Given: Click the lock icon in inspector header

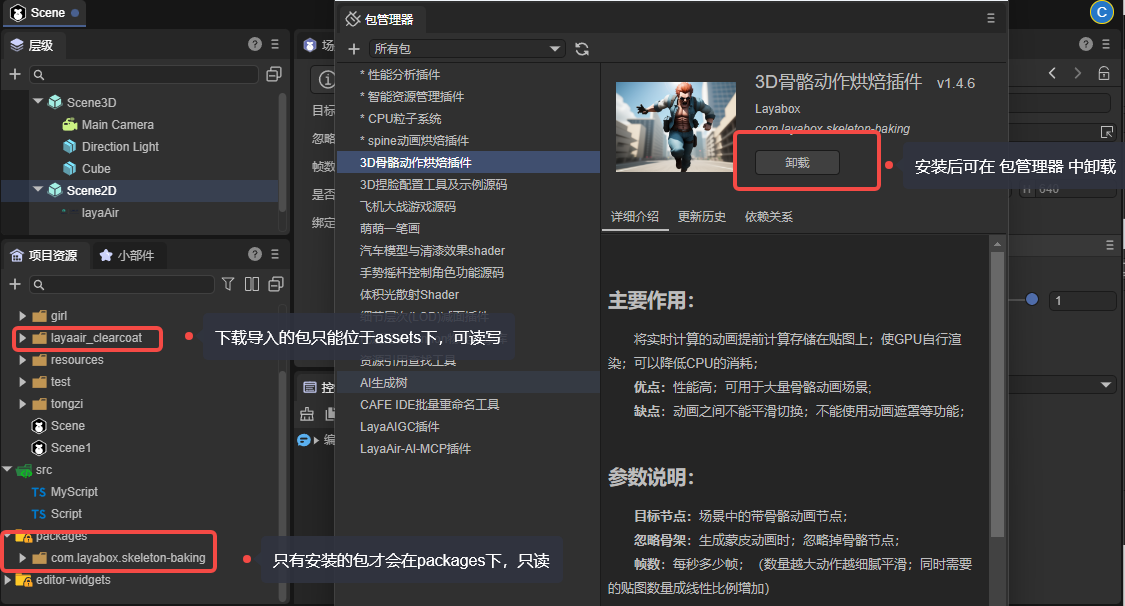Looking at the screenshot, I should [x=1104, y=73].
